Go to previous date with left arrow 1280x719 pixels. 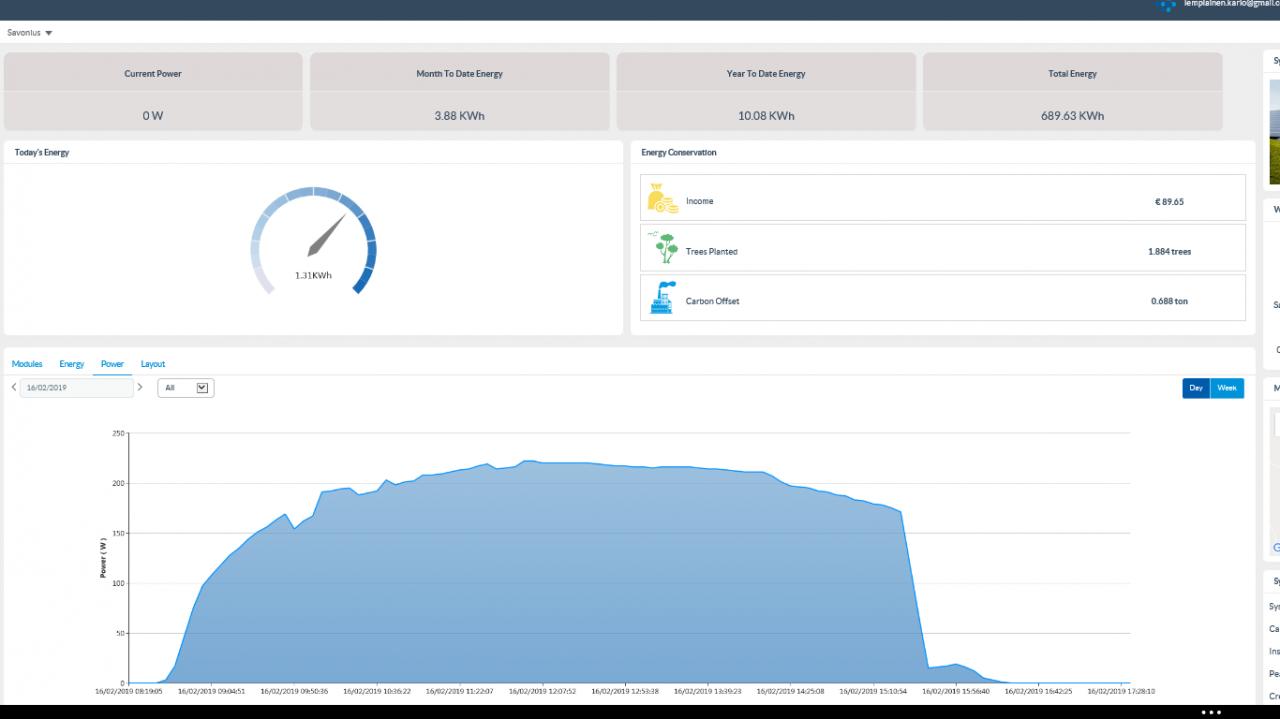13,387
